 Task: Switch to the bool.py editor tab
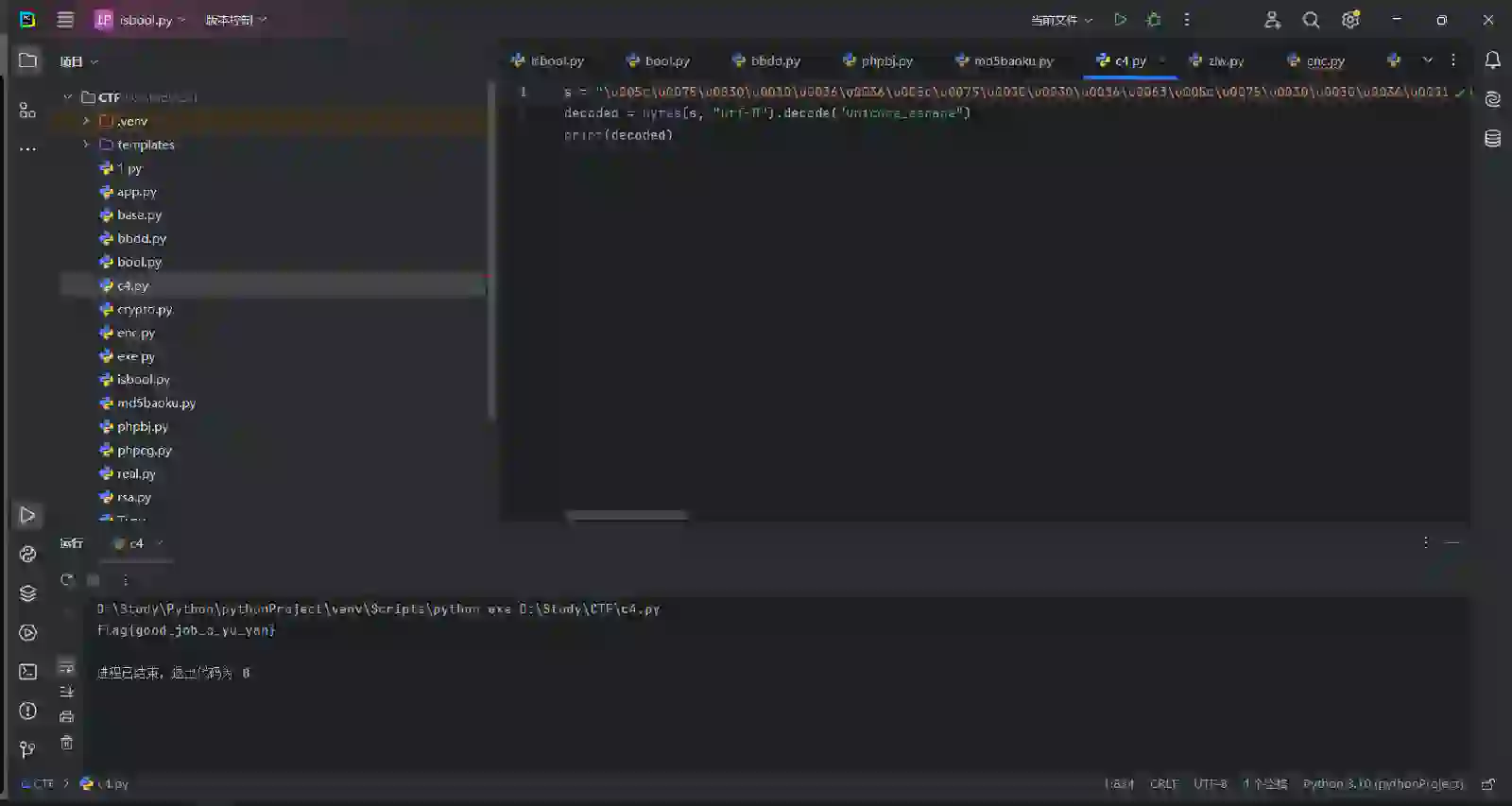click(659, 60)
